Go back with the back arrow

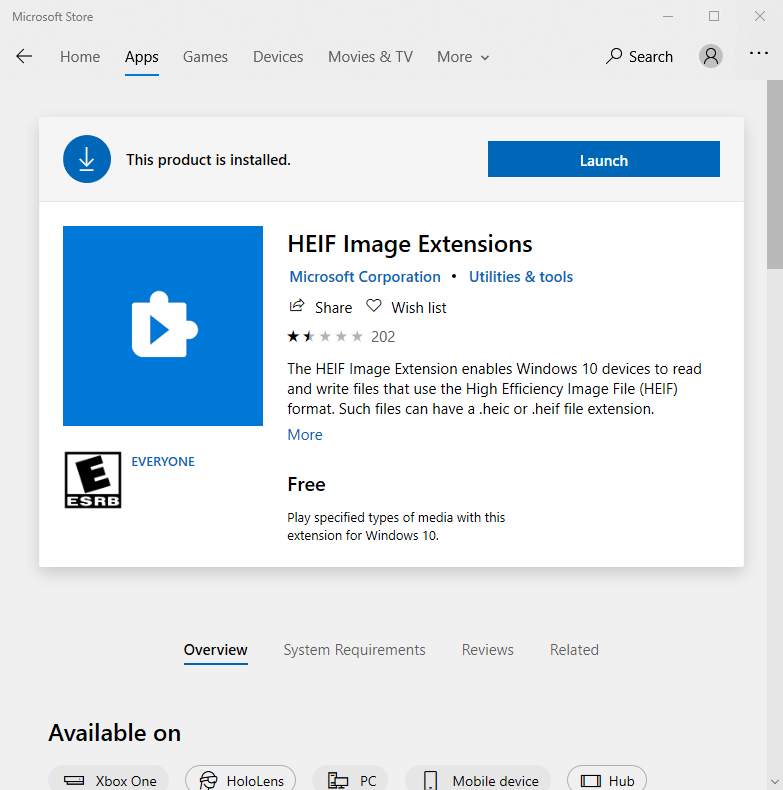[x=24, y=56]
